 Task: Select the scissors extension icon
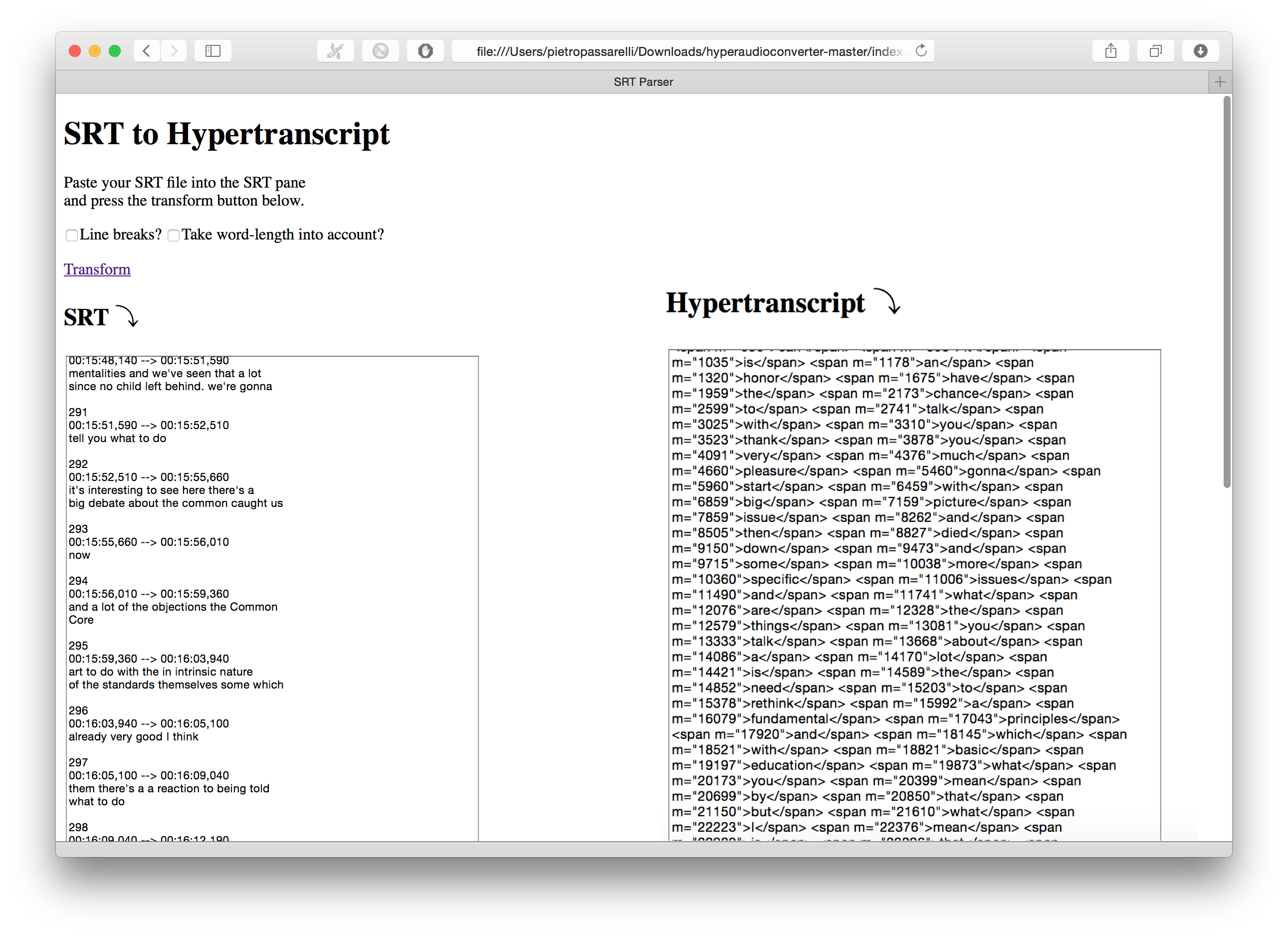coord(335,50)
